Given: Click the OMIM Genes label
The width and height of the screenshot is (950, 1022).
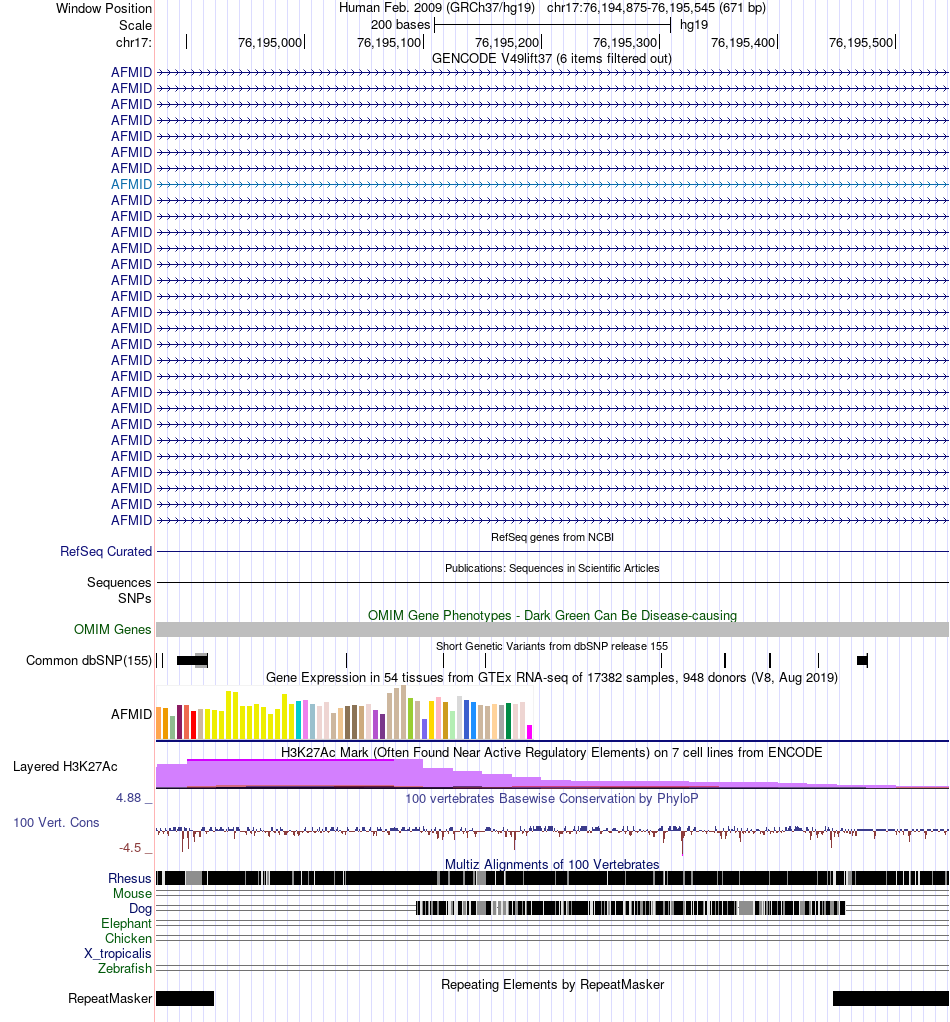Looking at the screenshot, I should pyautogui.click(x=112, y=630).
